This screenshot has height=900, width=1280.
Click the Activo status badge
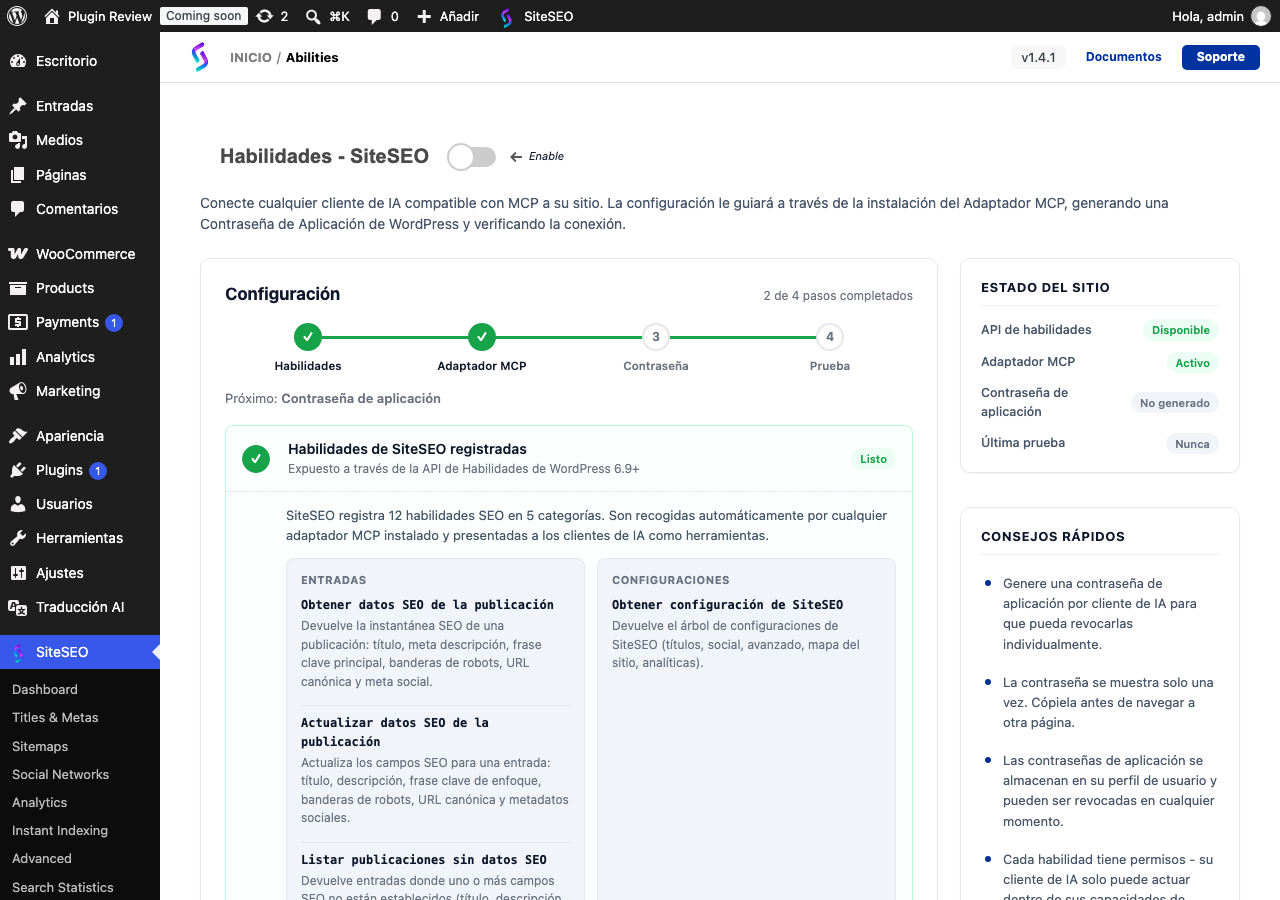coord(1193,363)
